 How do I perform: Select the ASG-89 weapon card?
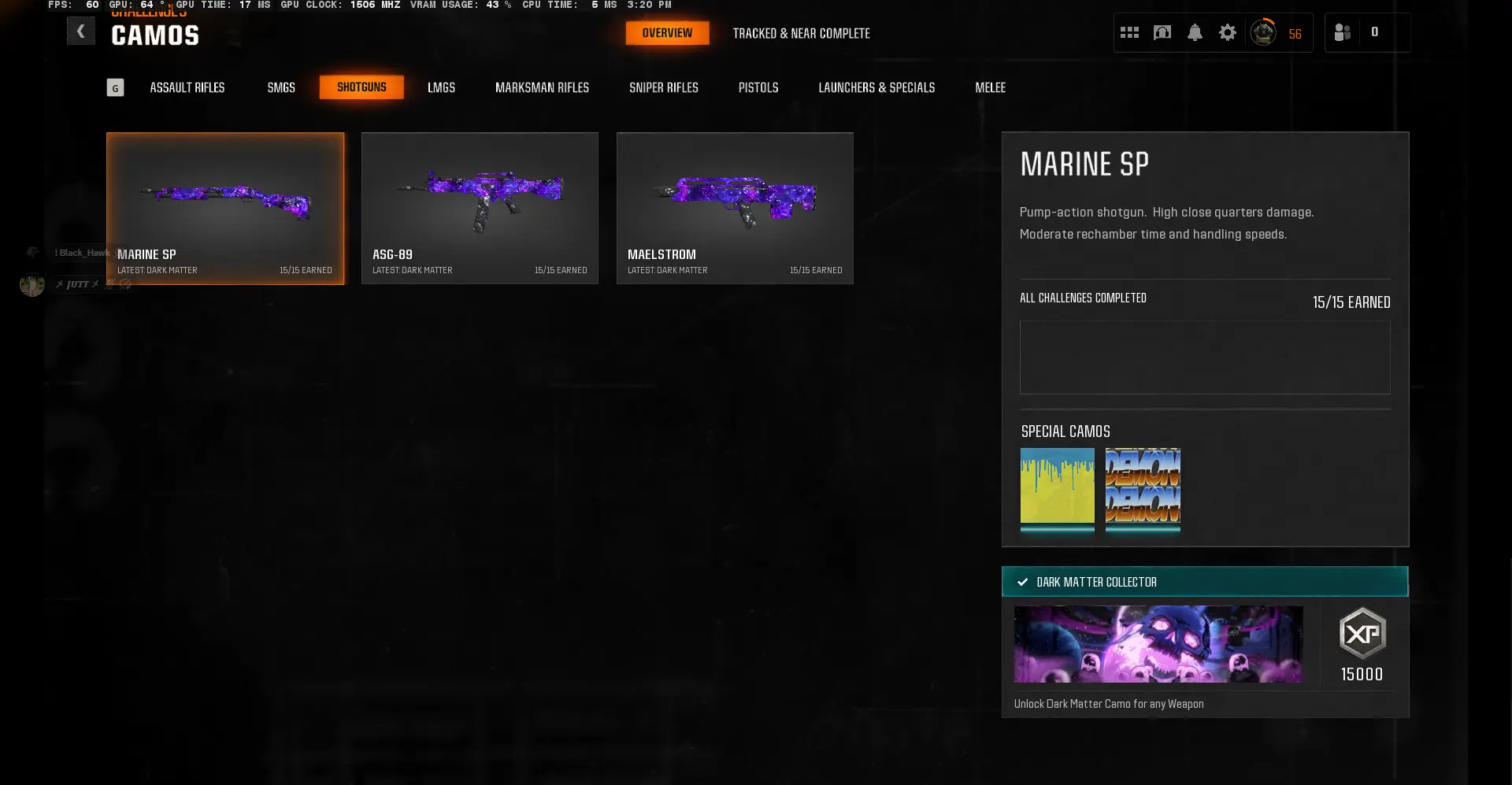480,209
